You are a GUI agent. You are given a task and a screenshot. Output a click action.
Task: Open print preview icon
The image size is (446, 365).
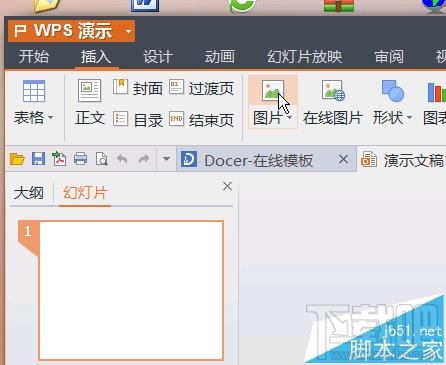pos(101,159)
